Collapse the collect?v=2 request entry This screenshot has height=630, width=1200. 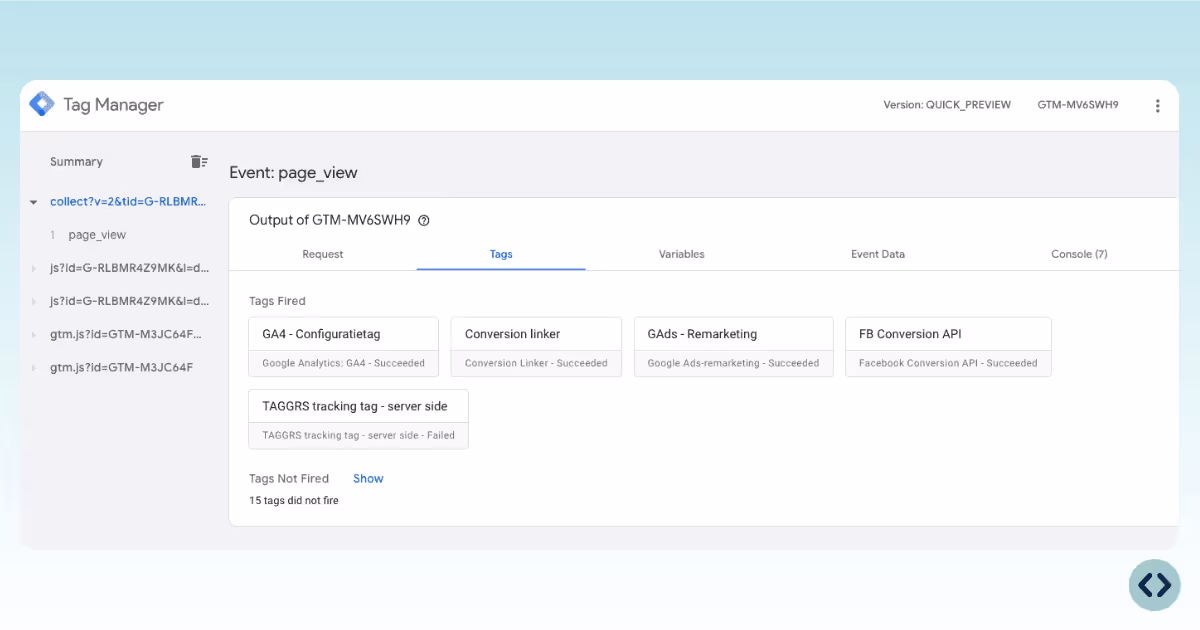point(34,202)
